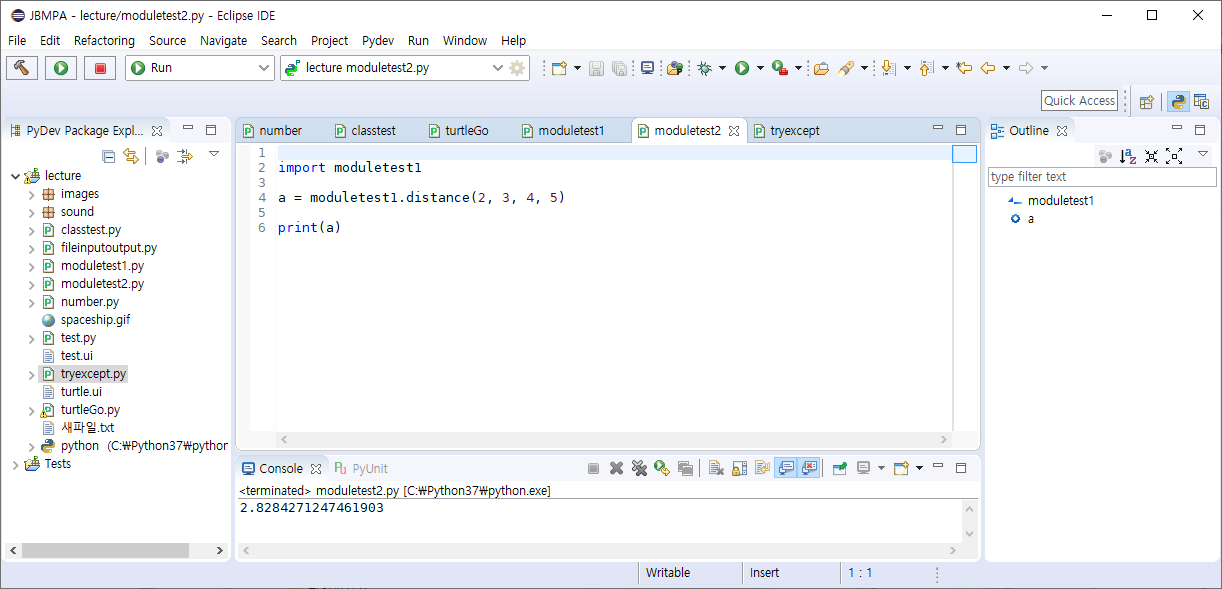Toggle Link with Editor in Package Explorer

131,156
